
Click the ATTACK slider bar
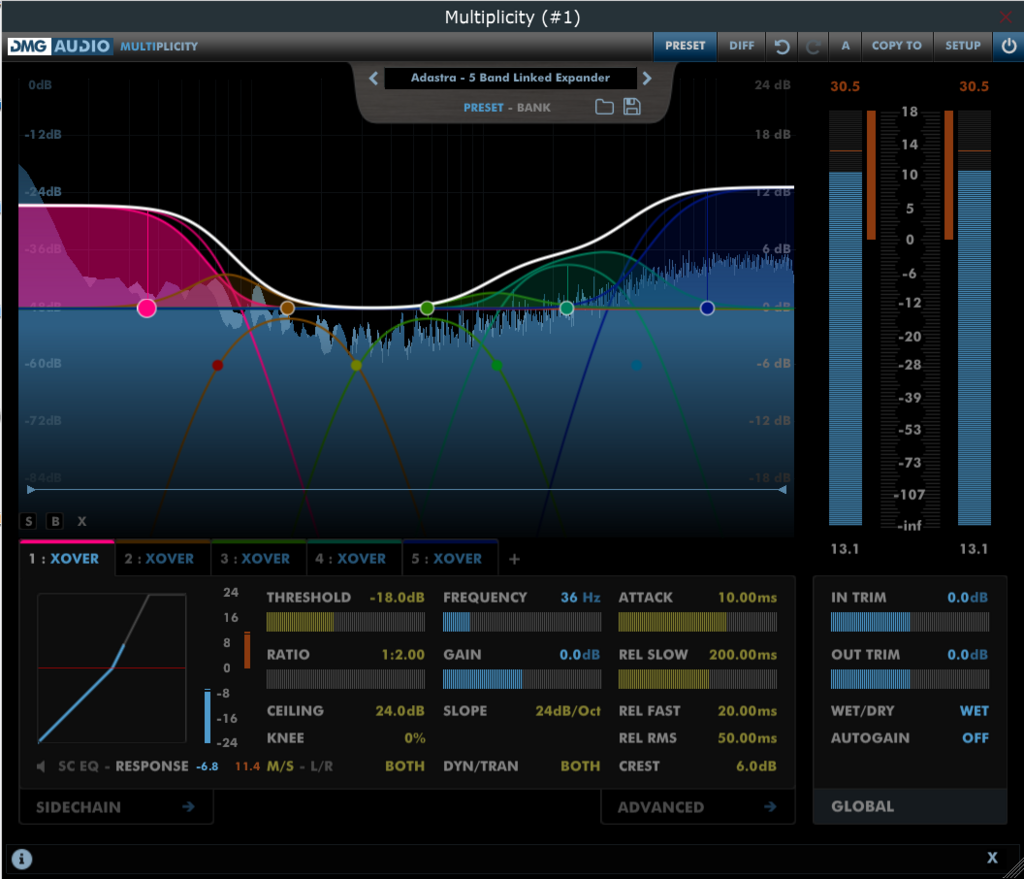tap(697, 622)
